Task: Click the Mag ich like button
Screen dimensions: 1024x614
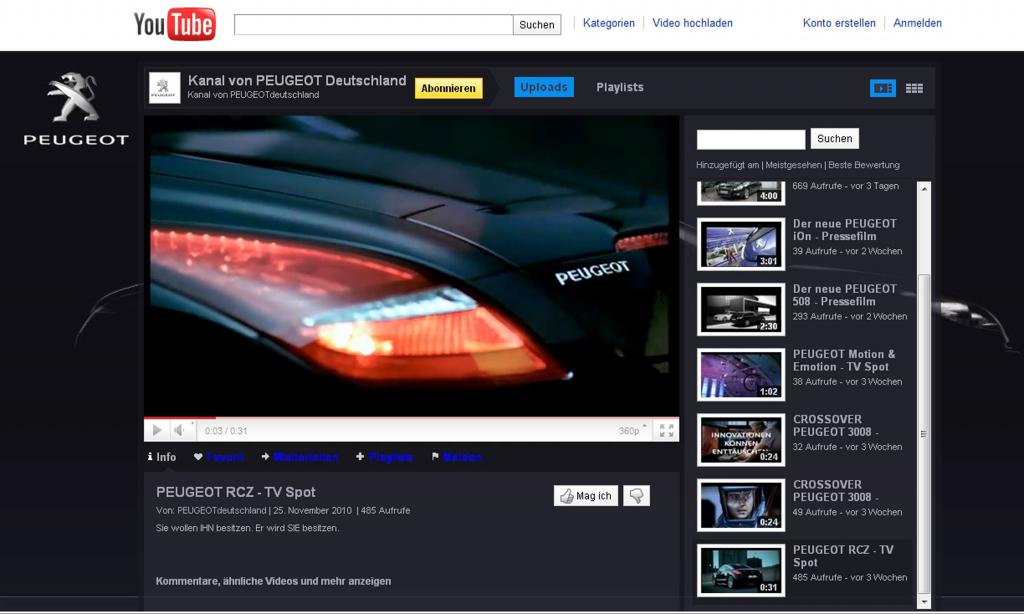Action: [x=586, y=496]
